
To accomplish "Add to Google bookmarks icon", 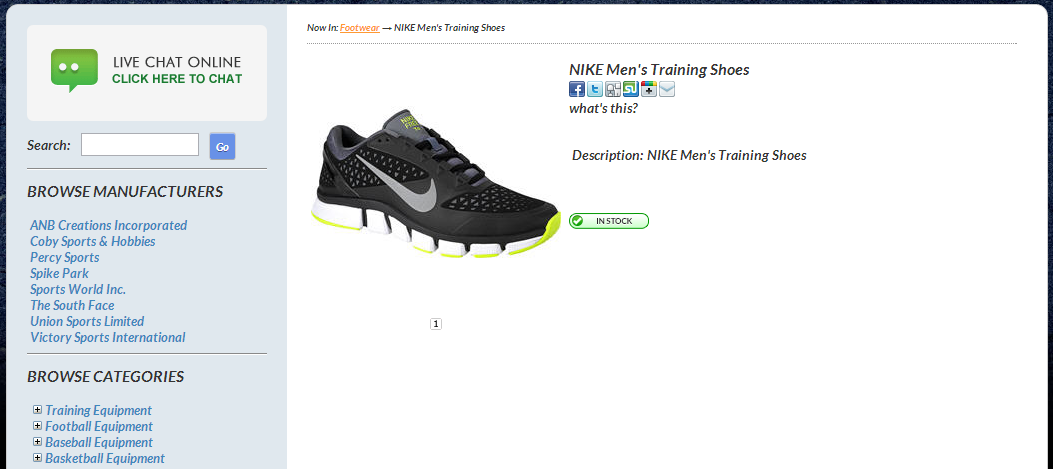I will pyautogui.click(x=649, y=89).
